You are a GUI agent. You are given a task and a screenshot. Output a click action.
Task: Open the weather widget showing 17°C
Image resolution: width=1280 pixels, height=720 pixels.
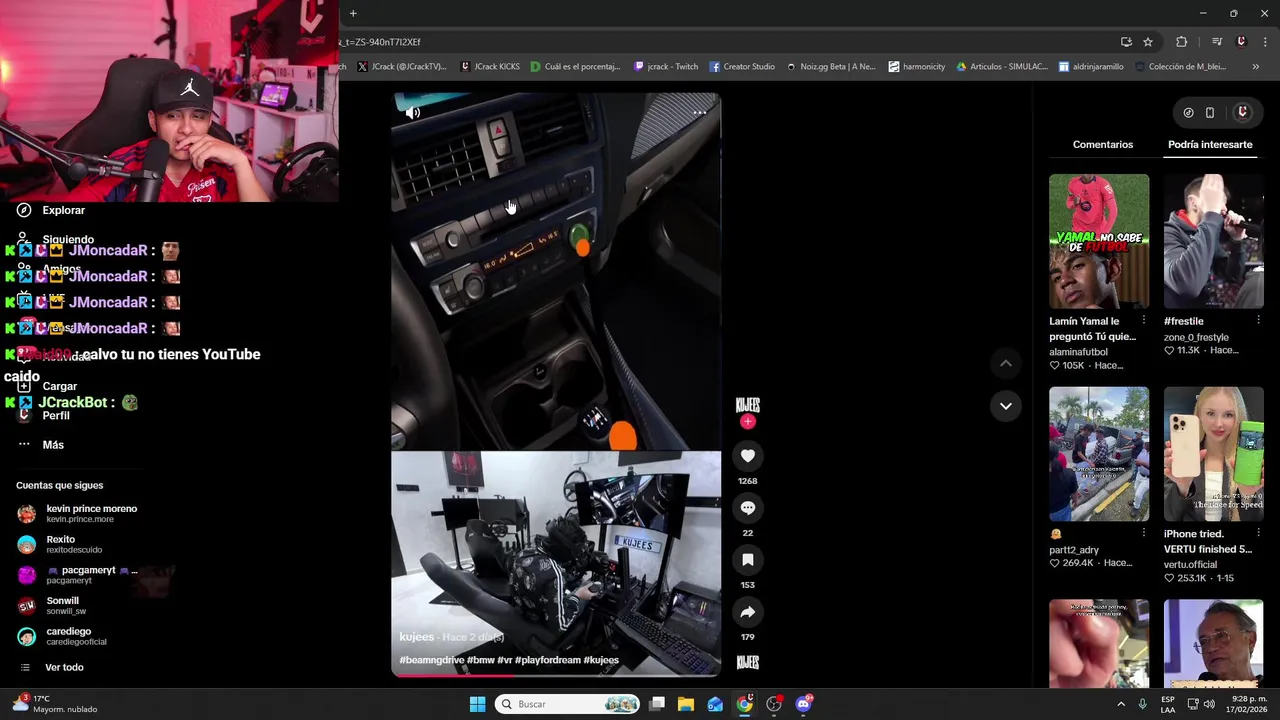pos(54,704)
